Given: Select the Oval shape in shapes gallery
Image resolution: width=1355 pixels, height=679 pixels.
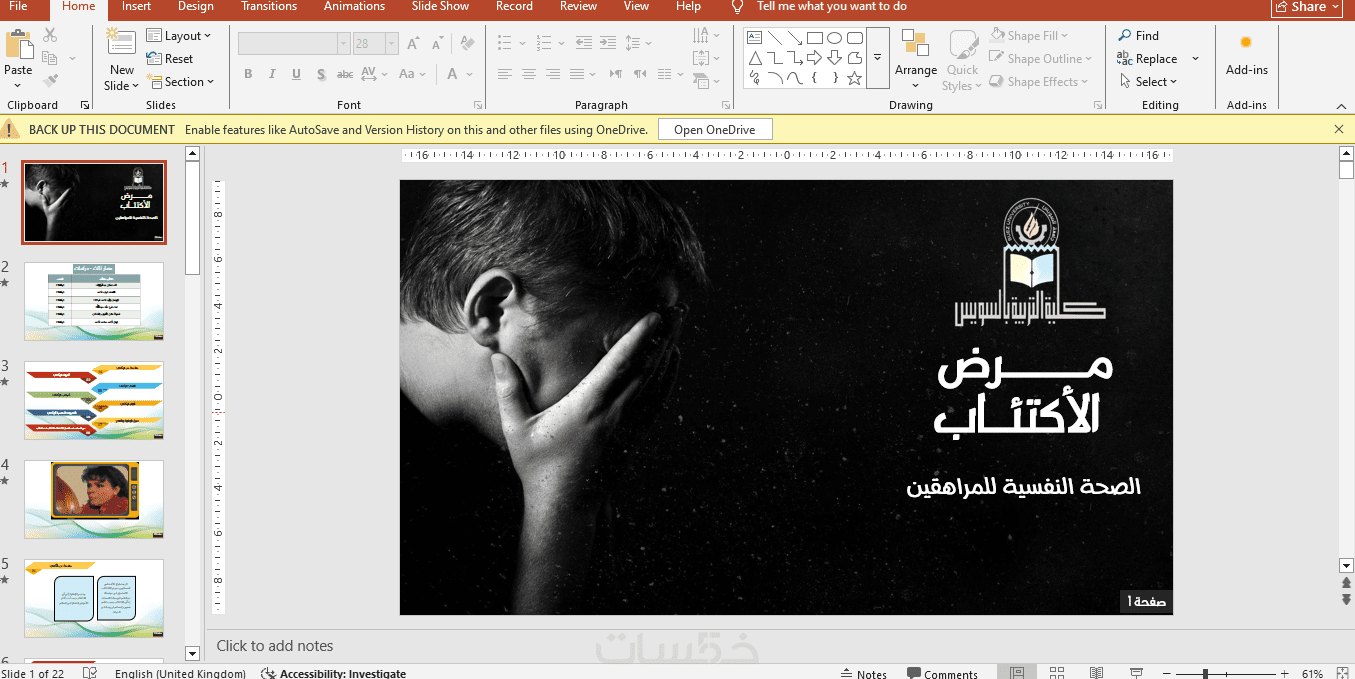Looking at the screenshot, I should tap(835, 38).
